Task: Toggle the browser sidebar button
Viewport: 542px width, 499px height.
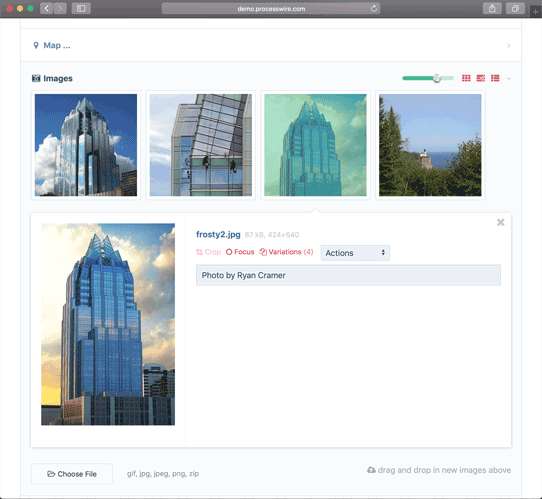Action: [x=81, y=9]
